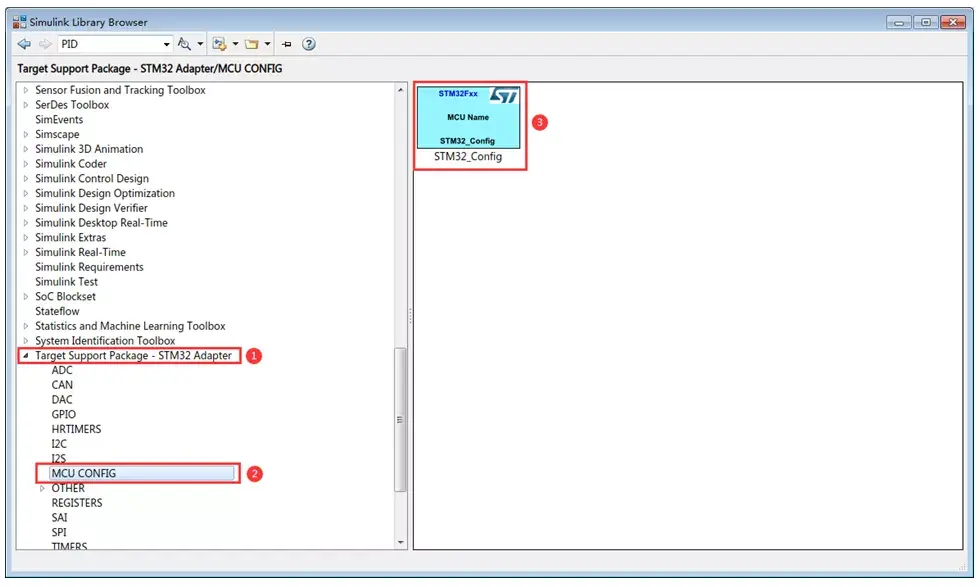
Task: Select SimEvents in the library tree
Action: coord(59,119)
